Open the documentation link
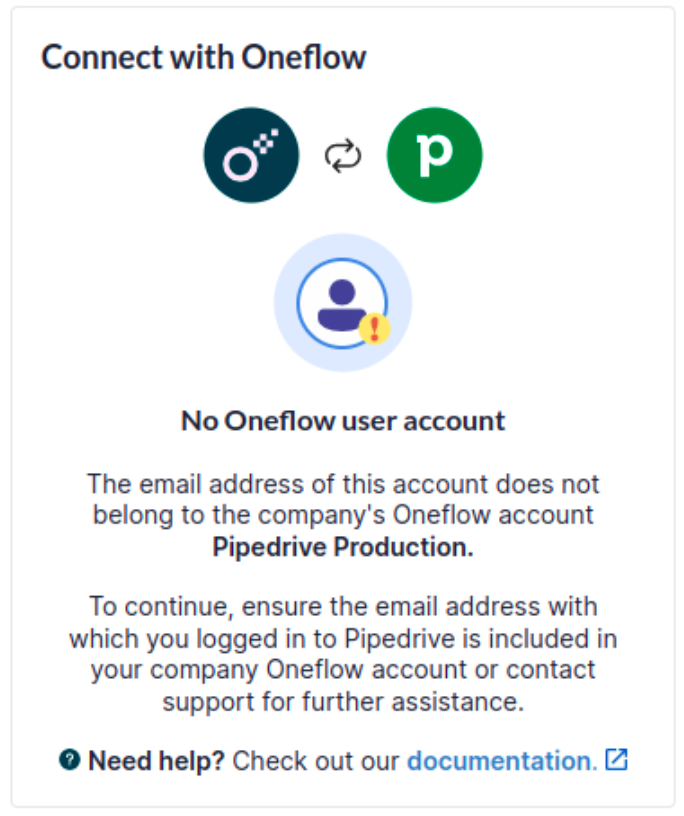 pyautogui.click(x=499, y=760)
